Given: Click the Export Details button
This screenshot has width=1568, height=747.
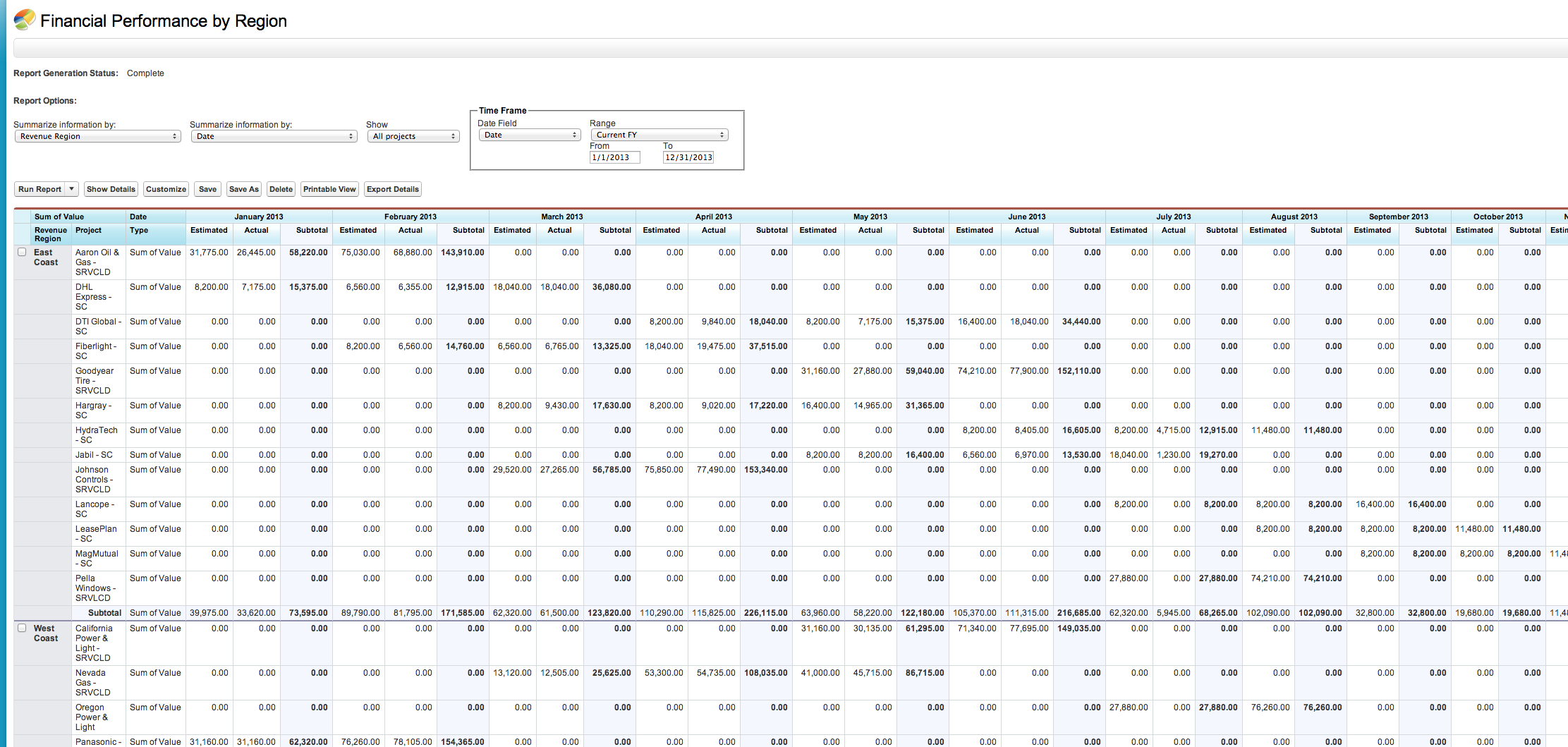Looking at the screenshot, I should (392, 189).
